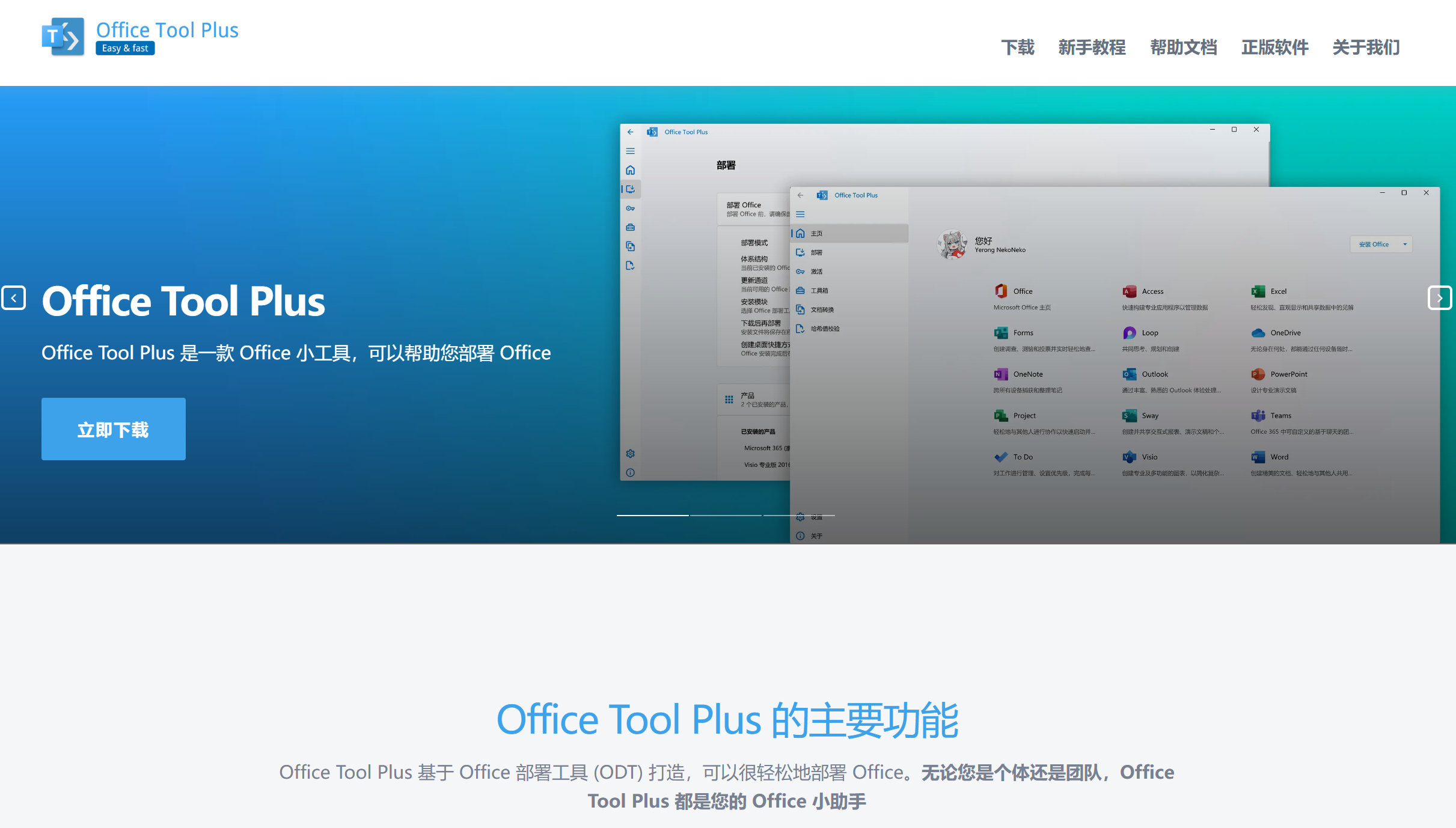Select the first carousel indicator bar

click(652, 516)
